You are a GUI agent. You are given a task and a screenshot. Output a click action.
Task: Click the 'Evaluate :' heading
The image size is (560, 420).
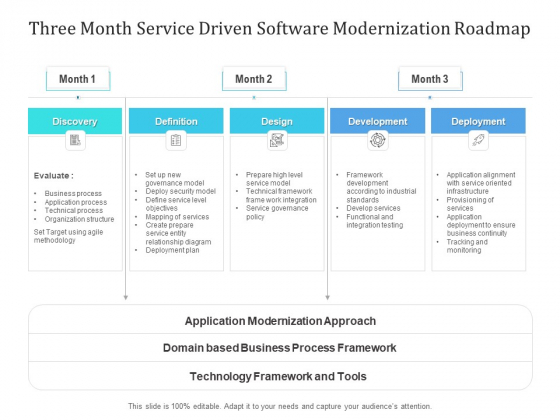(54, 176)
